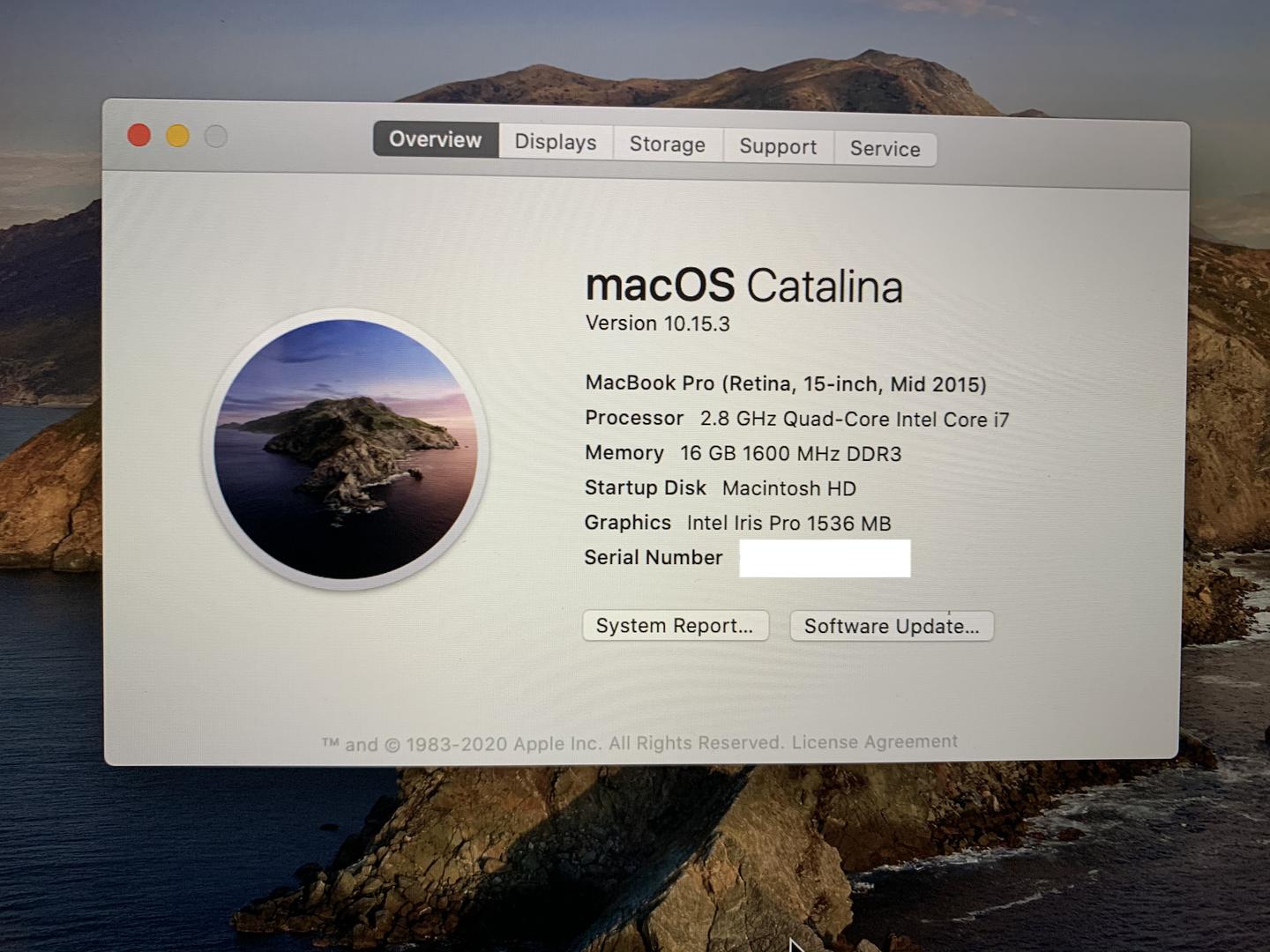
Task: Click the macOS Catalina circular logo
Action: (346, 449)
